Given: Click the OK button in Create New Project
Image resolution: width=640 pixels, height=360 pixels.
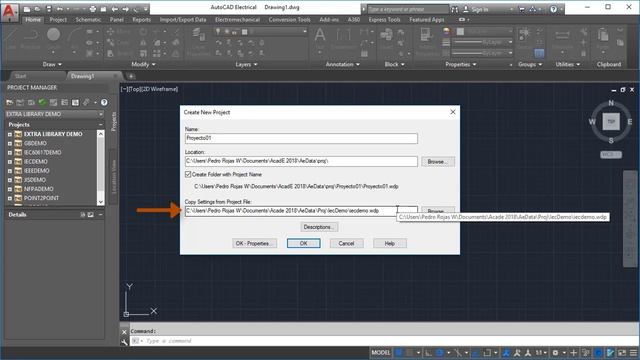Looking at the screenshot, I should 303,243.
